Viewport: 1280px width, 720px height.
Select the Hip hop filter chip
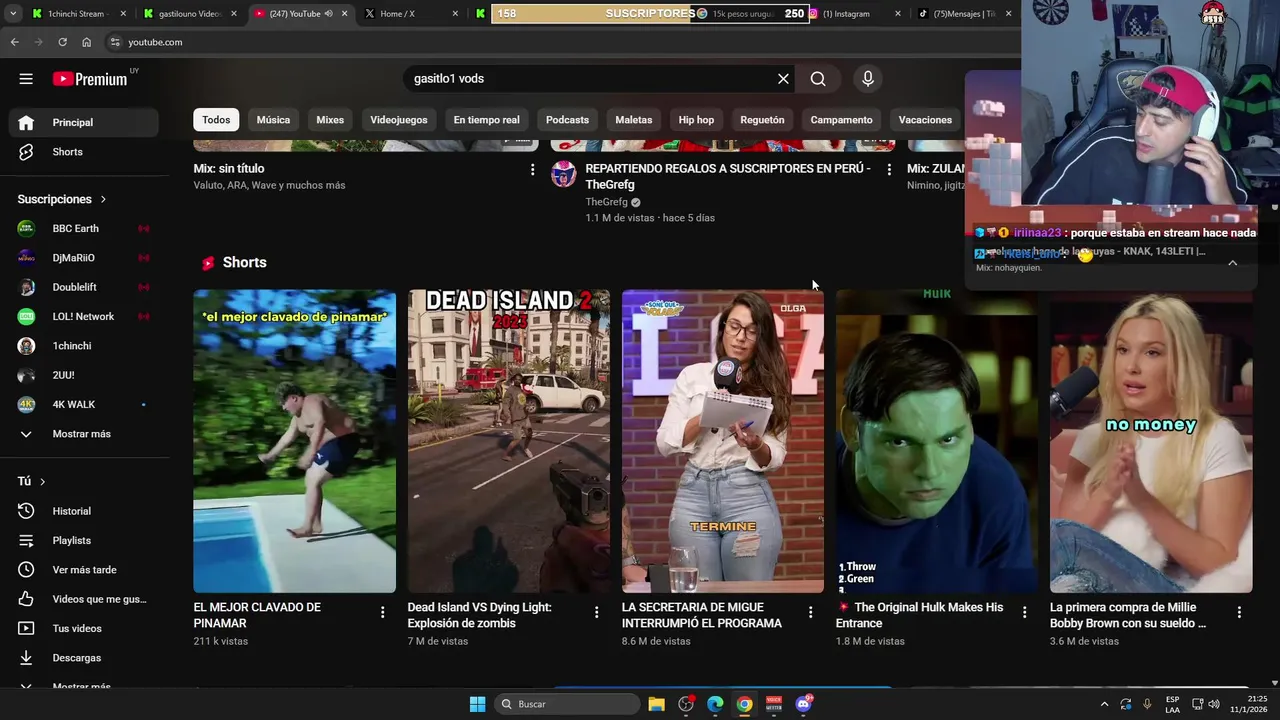tap(696, 120)
